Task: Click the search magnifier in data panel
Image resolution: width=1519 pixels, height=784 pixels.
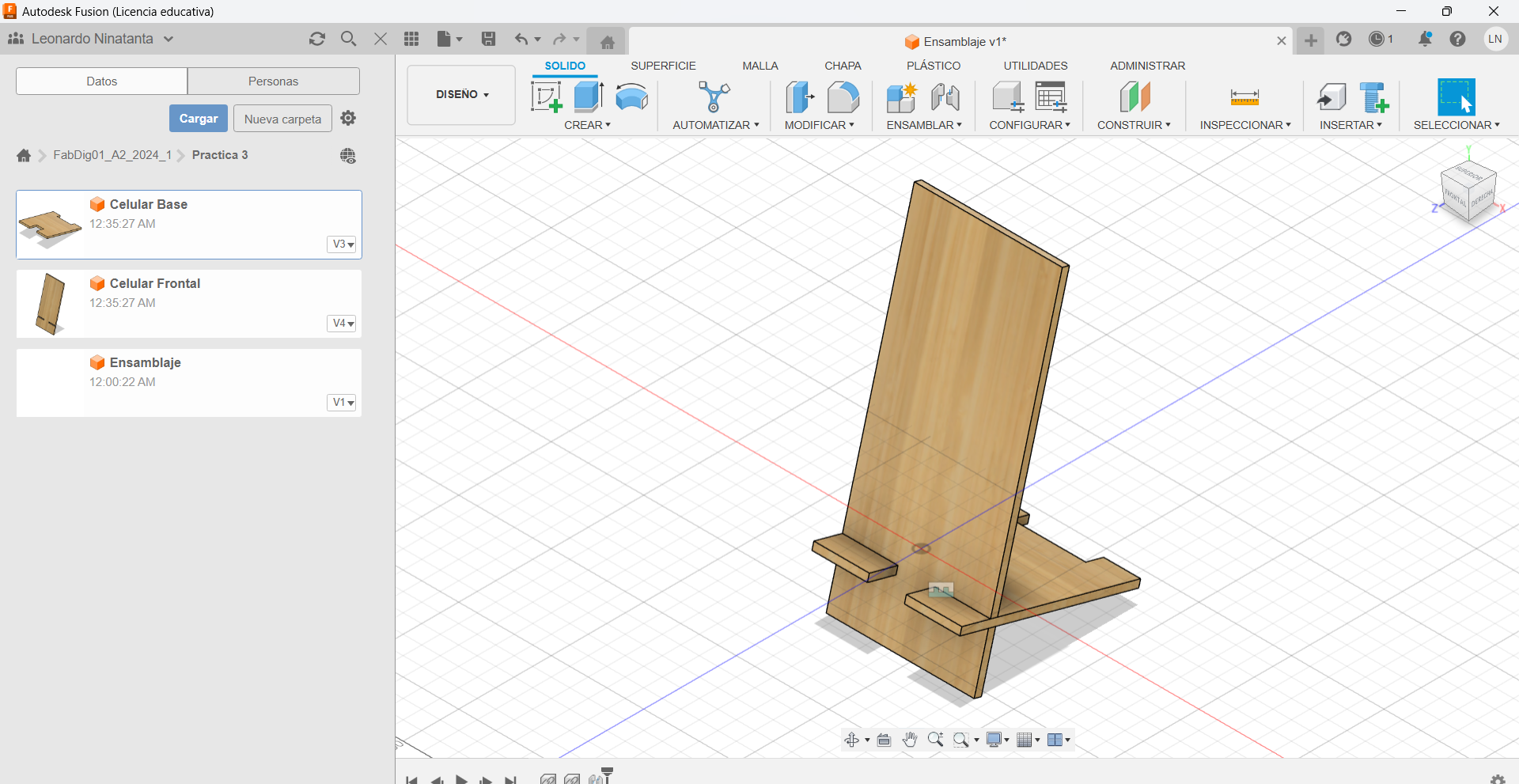Action: click(x=348, y=39)
